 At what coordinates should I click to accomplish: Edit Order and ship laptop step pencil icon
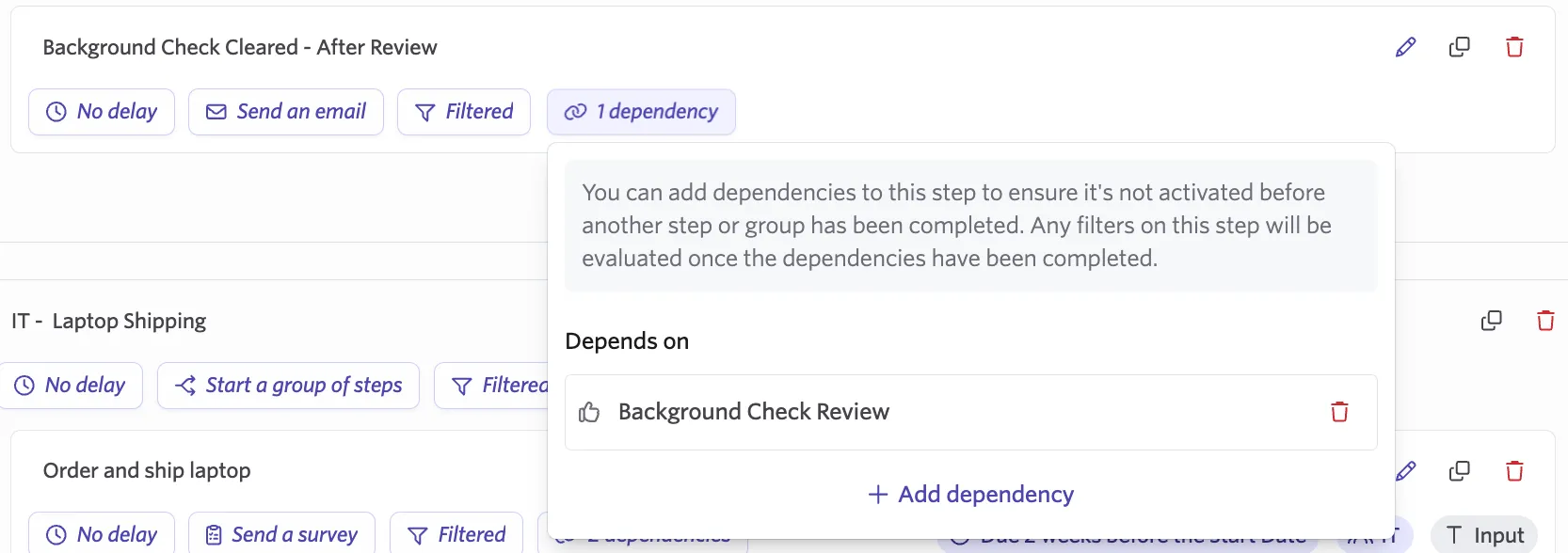[x=1405, y=471]
